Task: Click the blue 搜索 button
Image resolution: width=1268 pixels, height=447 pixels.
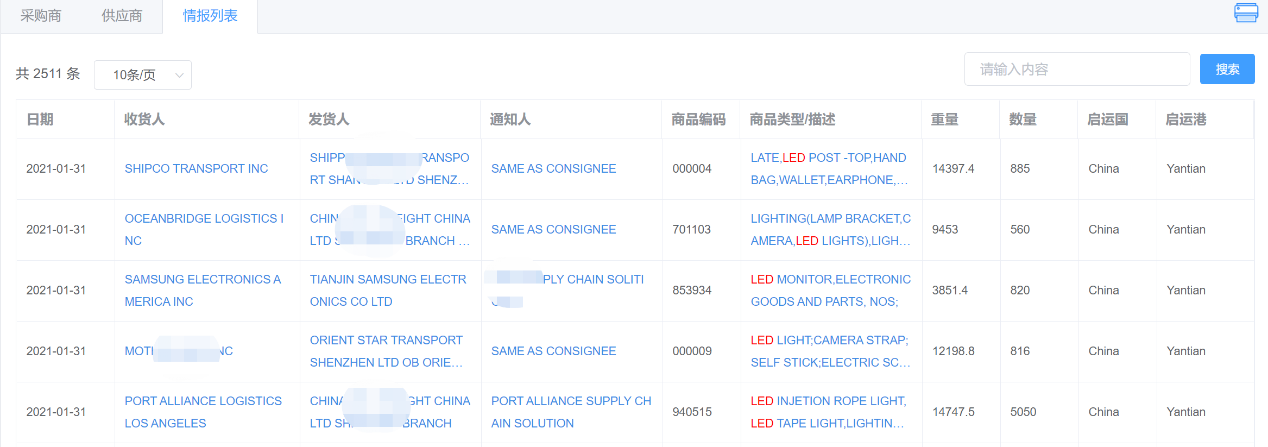Action: click(1227, 69)
